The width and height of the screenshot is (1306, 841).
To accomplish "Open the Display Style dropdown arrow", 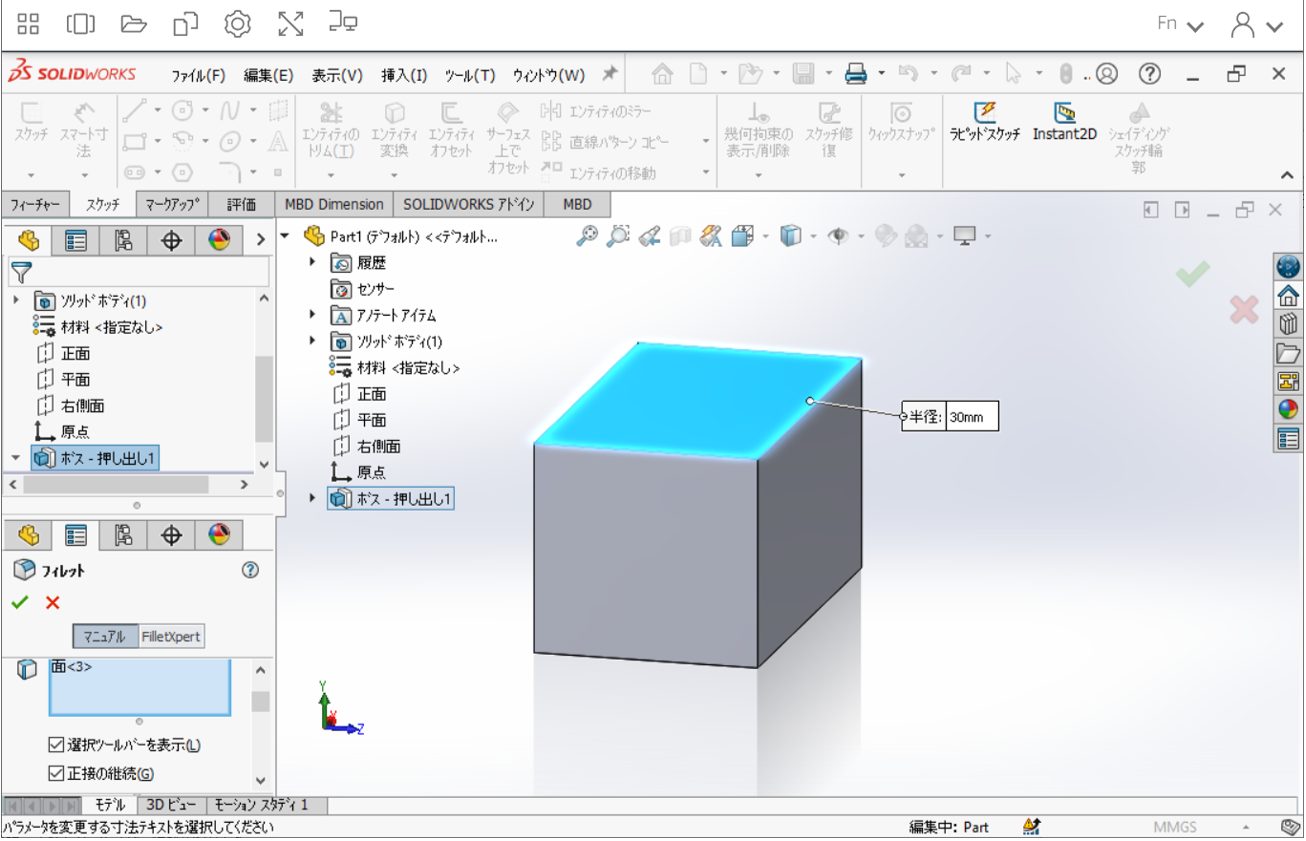I will tap(813, 234).
